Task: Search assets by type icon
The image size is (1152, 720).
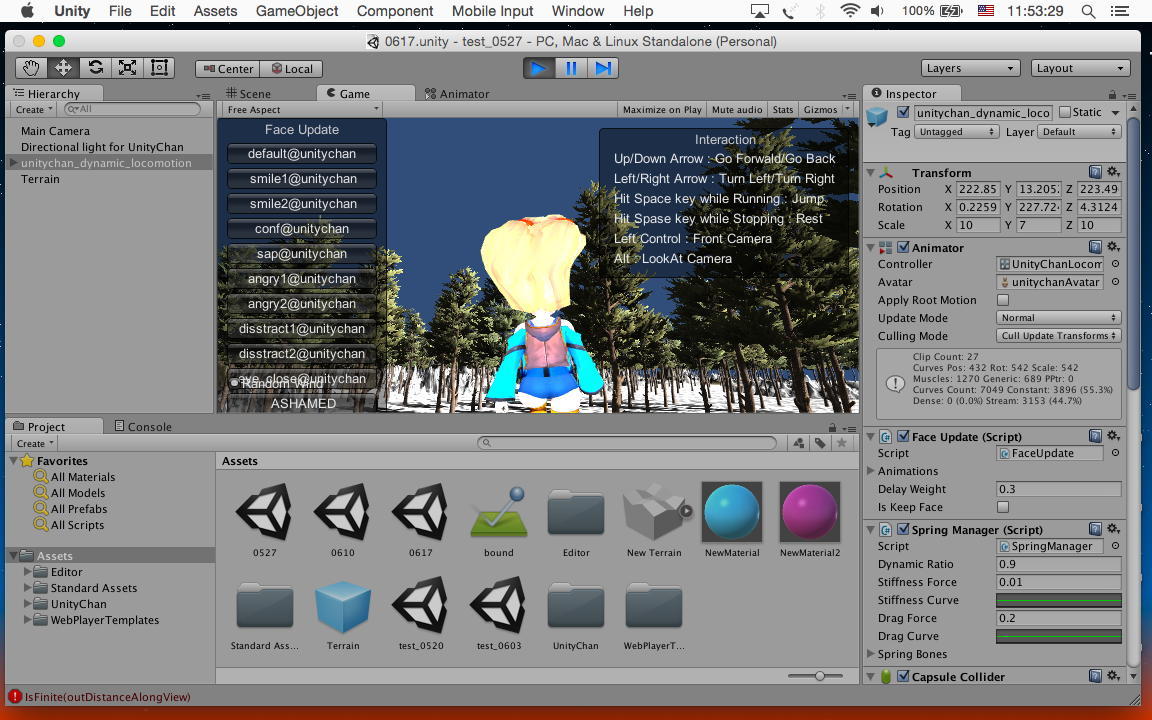Action: [x=799, y=443]
